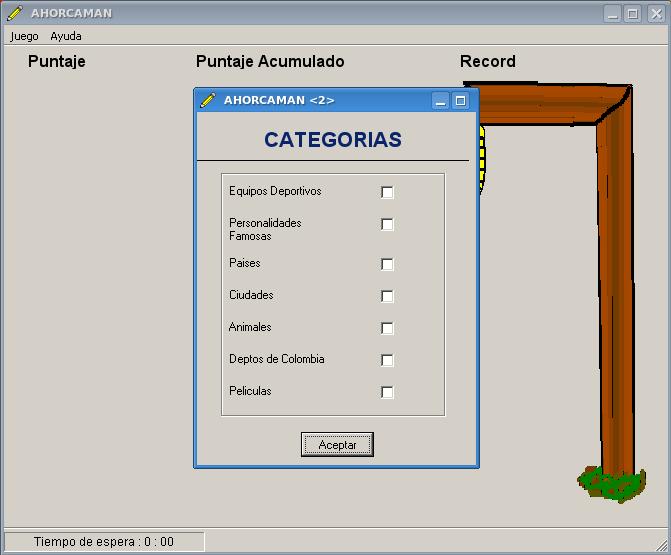Toggle the Animales checkbox
Screen dimensions: 671x555
pos(387,328)
